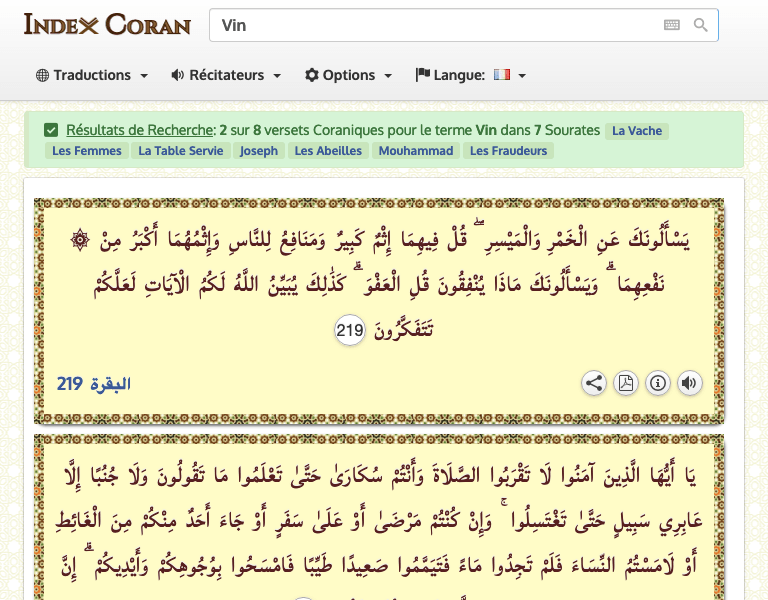Open PDF export for verse 219

pyautogui.click(x=626, y=383)
